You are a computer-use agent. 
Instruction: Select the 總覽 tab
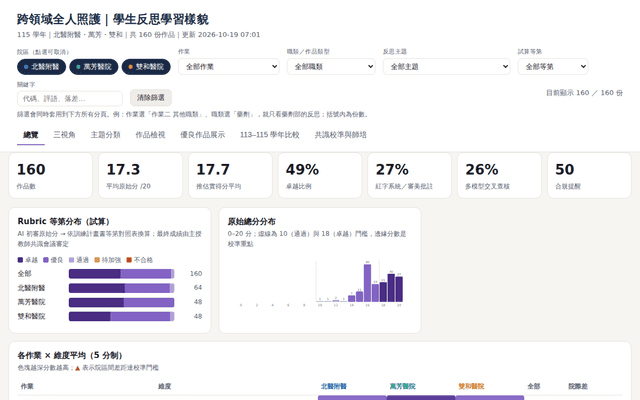[x=31, y=135]
